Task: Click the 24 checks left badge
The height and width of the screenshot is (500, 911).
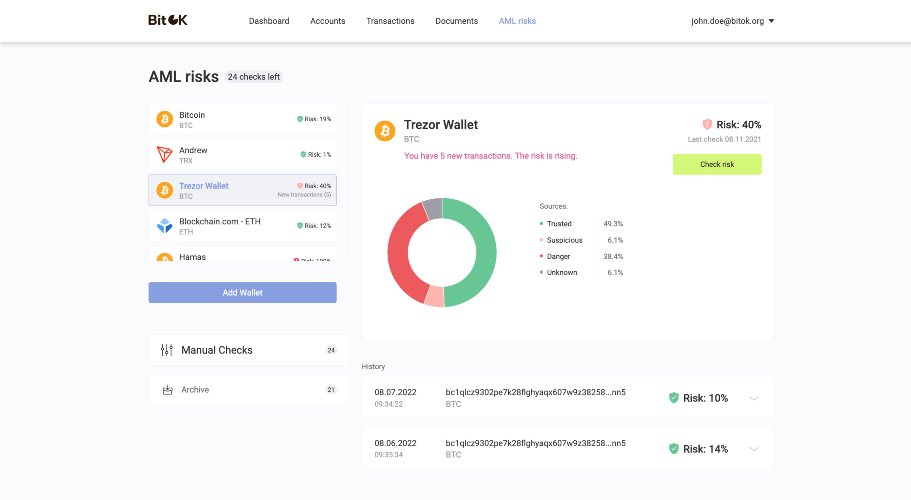Action: tap(253, 77)
